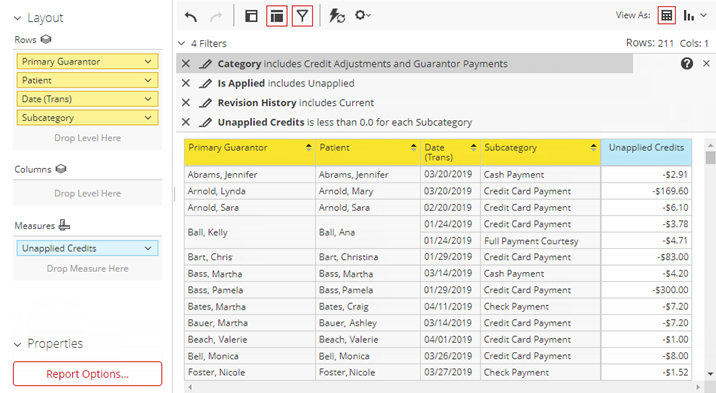Sort by Subcategory column arrows
Screen dimensions: 716x393
(x=593, y=147)
